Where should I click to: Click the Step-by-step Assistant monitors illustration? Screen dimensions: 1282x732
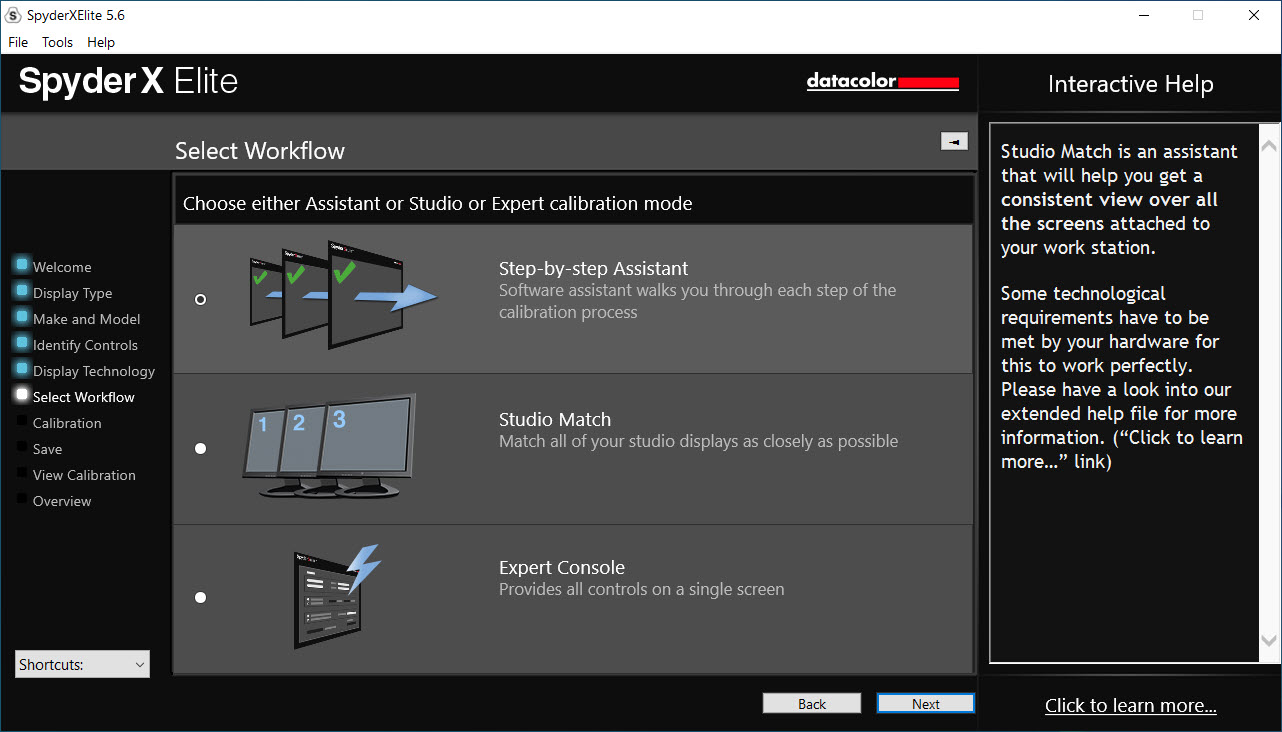click(x=343, y=293)
